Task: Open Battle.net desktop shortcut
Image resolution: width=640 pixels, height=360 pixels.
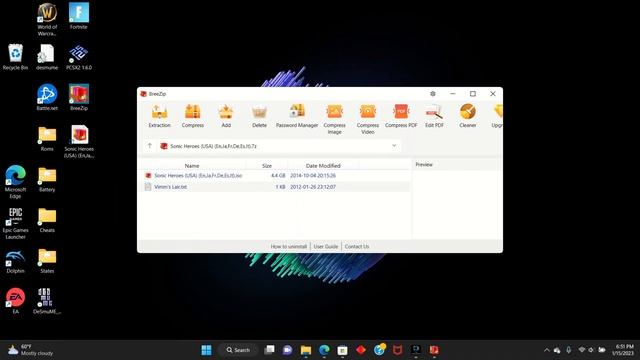Action: (47, 98)
